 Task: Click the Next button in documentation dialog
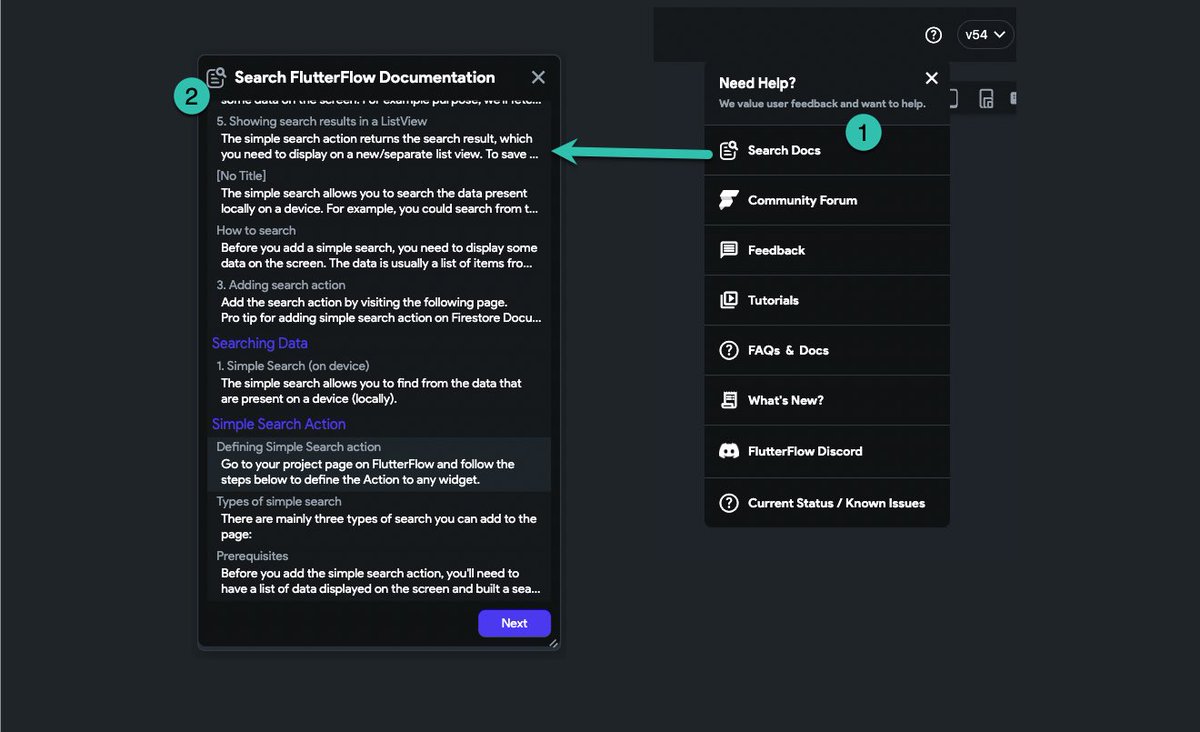514,623
